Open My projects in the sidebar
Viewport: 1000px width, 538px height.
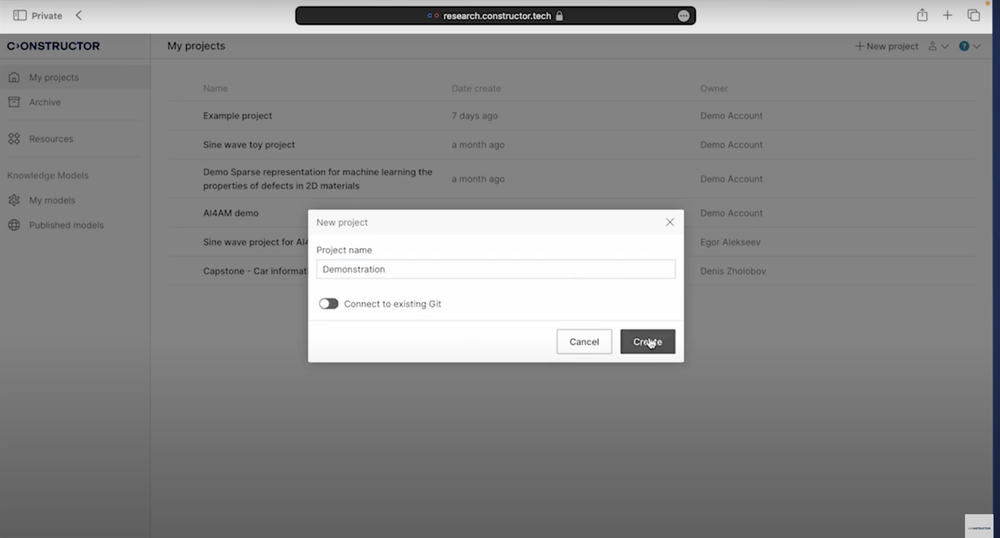75,77
